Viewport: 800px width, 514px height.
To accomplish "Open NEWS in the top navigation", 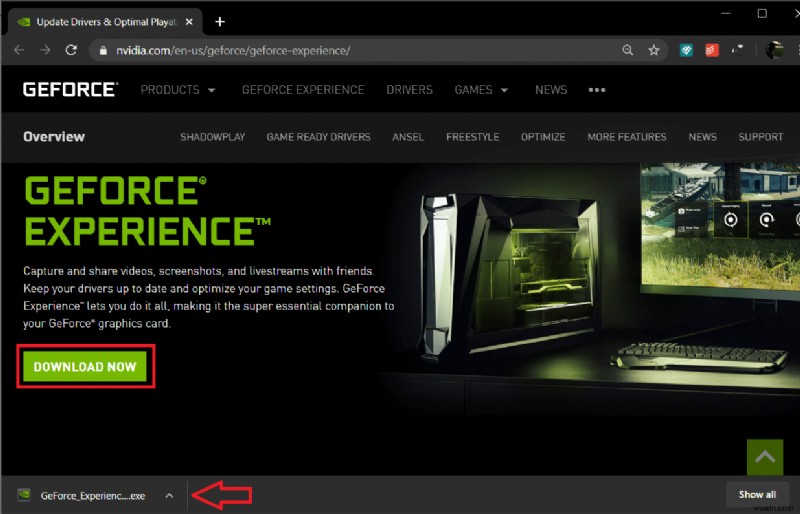I will (x=551, y=90).
